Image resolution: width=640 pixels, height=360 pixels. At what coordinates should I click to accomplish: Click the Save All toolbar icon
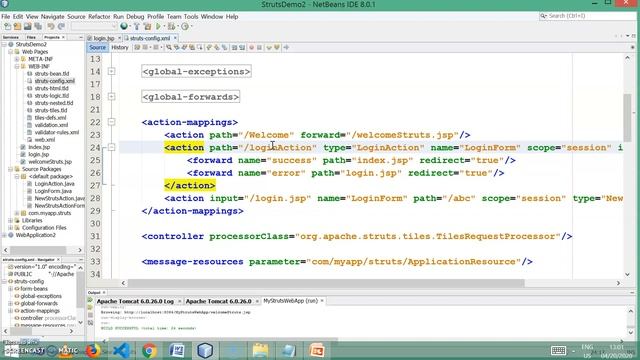[28, 27]
